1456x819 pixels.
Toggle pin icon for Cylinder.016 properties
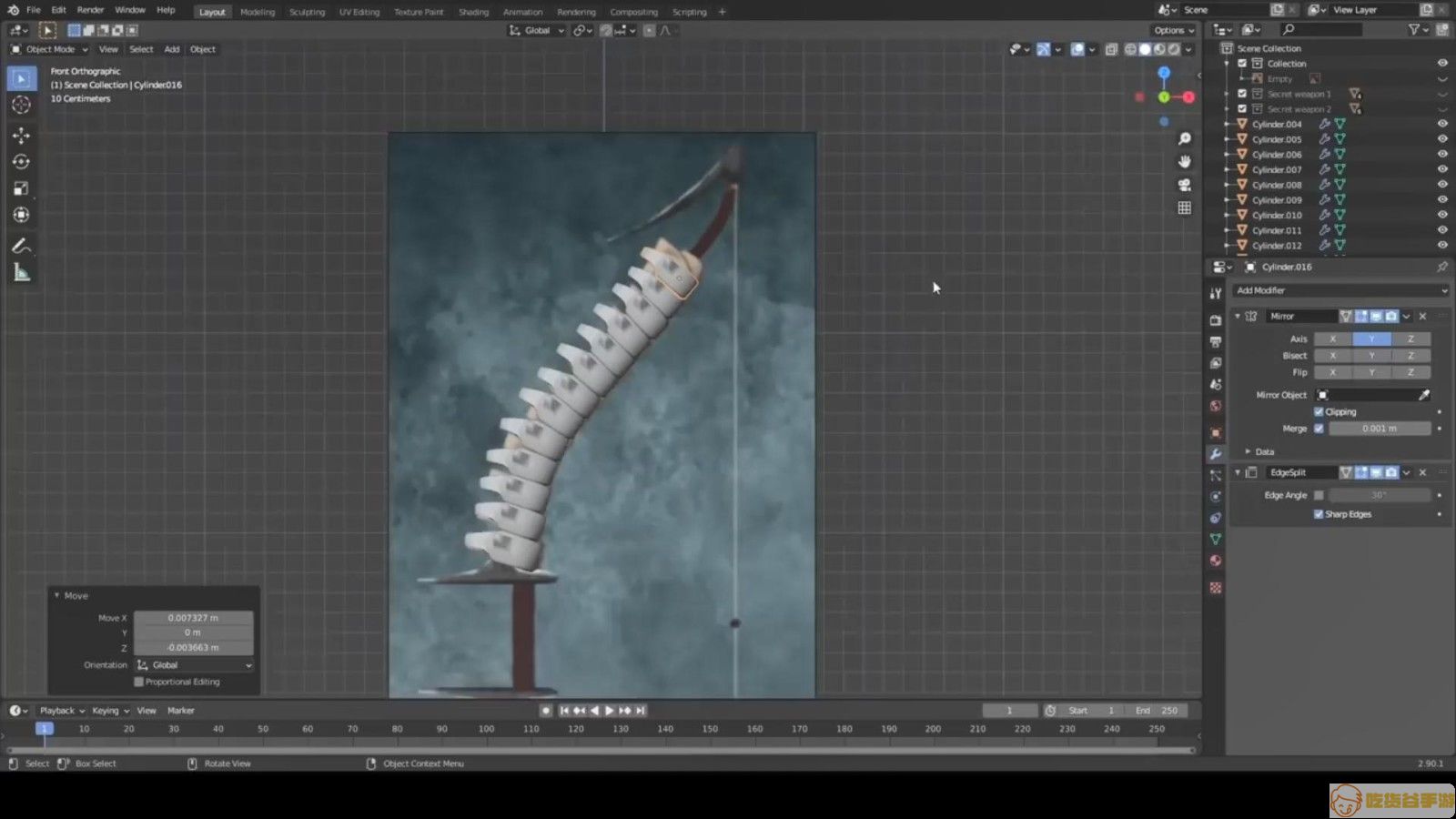(1442, 267)
